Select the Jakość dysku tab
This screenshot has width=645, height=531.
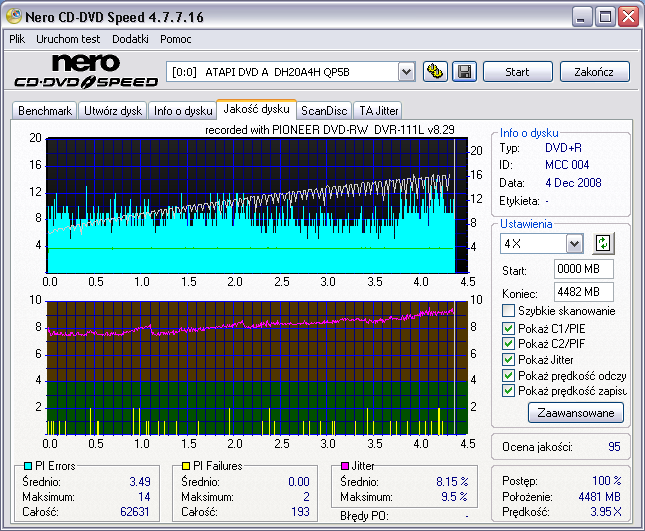(256, 109)
